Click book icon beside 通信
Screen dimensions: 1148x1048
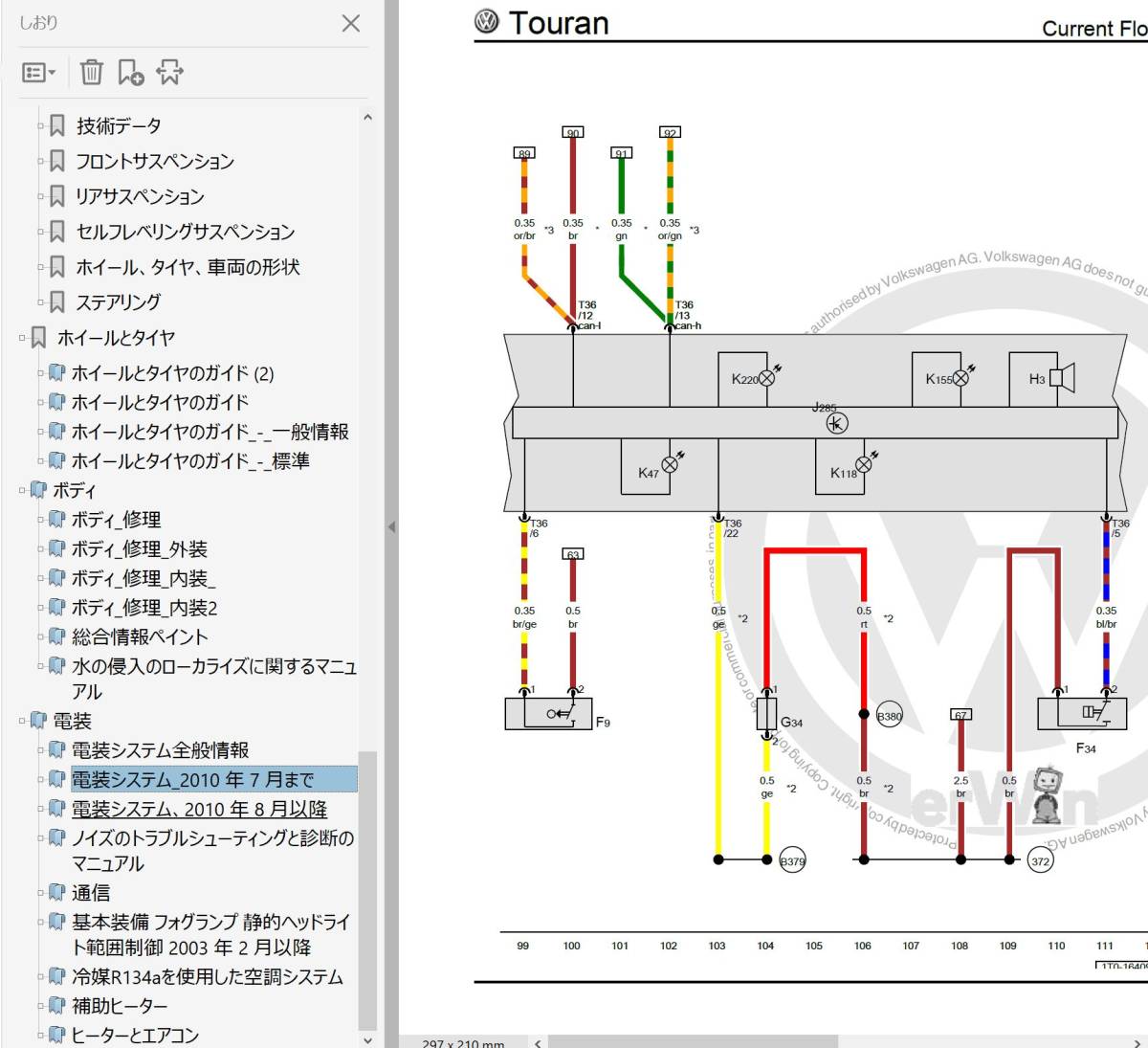click(57, 893)
